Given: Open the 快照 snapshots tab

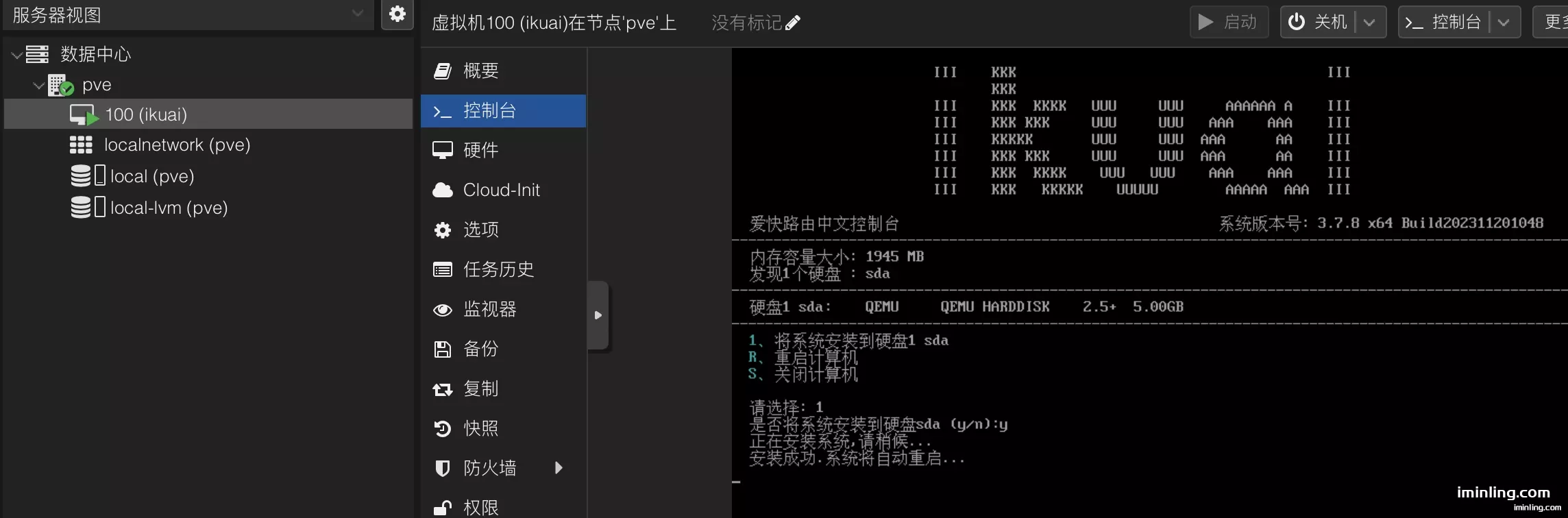Looking at the screenshot, I should click(503, 428).
